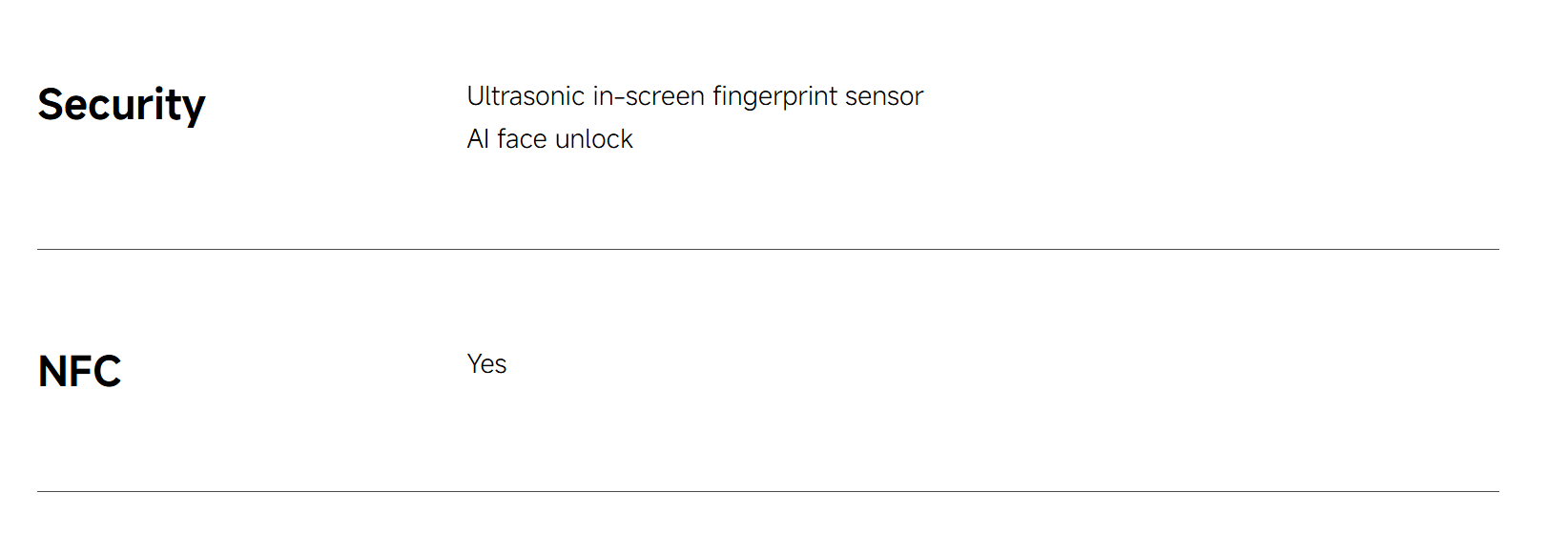
Task: Click the word face
Action: [522, 139]
